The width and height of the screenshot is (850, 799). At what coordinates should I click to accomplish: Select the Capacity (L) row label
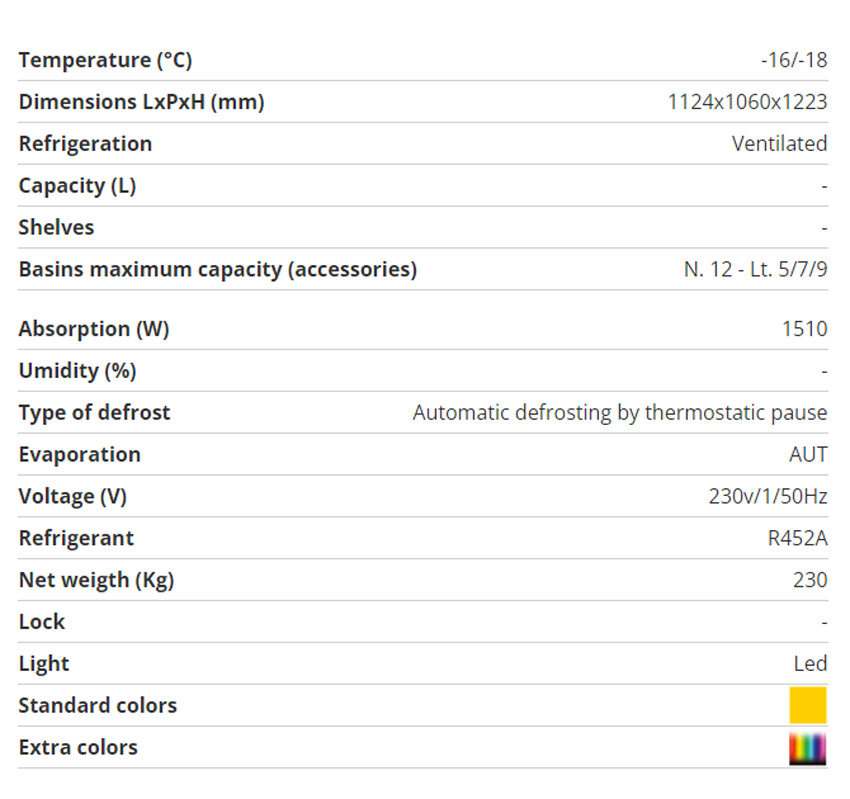[78, 186]
